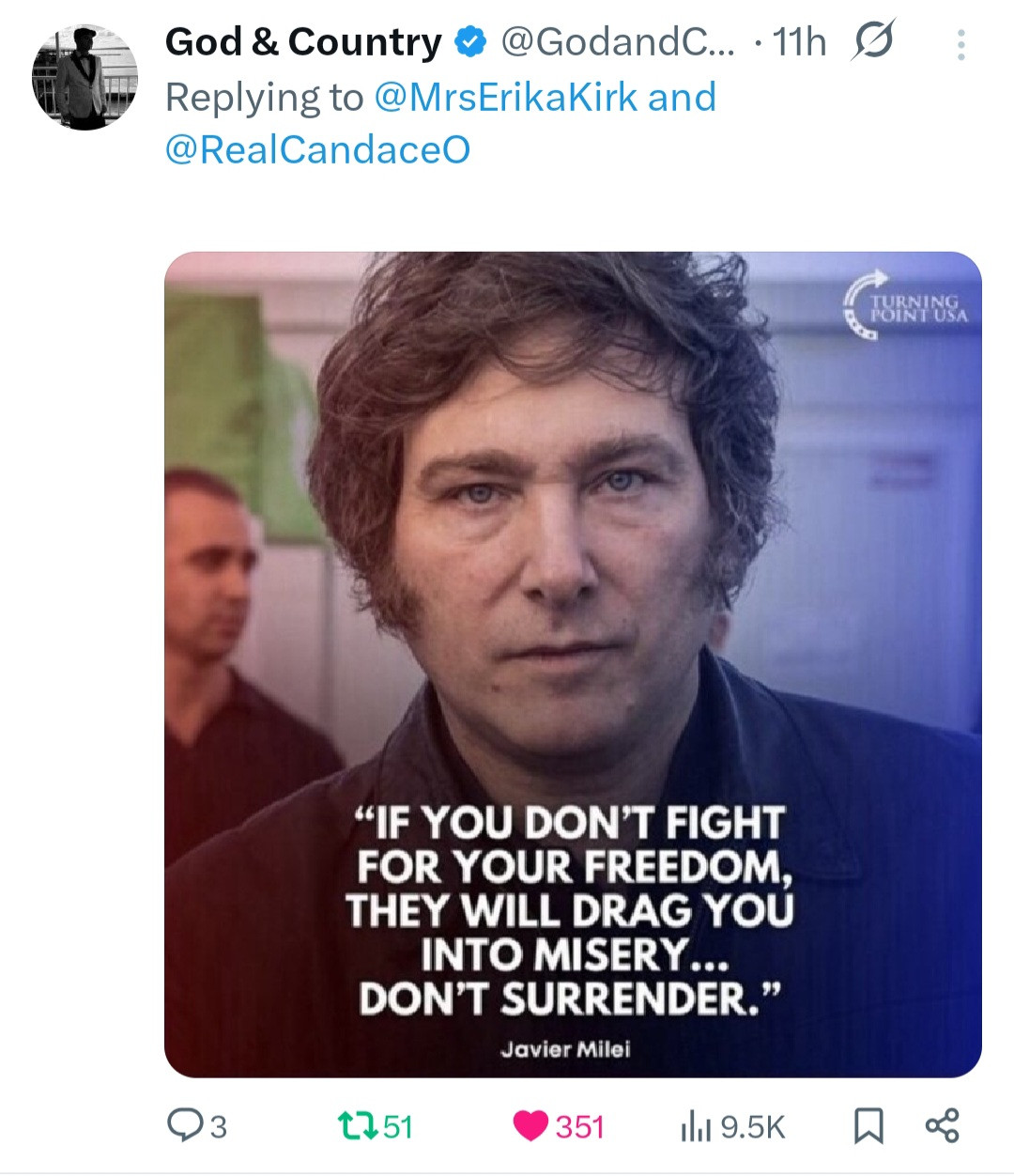Viewport: 1014px width, 1176px height.
Task: Click the reply speech bubble icon
Action: coord(183,1125)
